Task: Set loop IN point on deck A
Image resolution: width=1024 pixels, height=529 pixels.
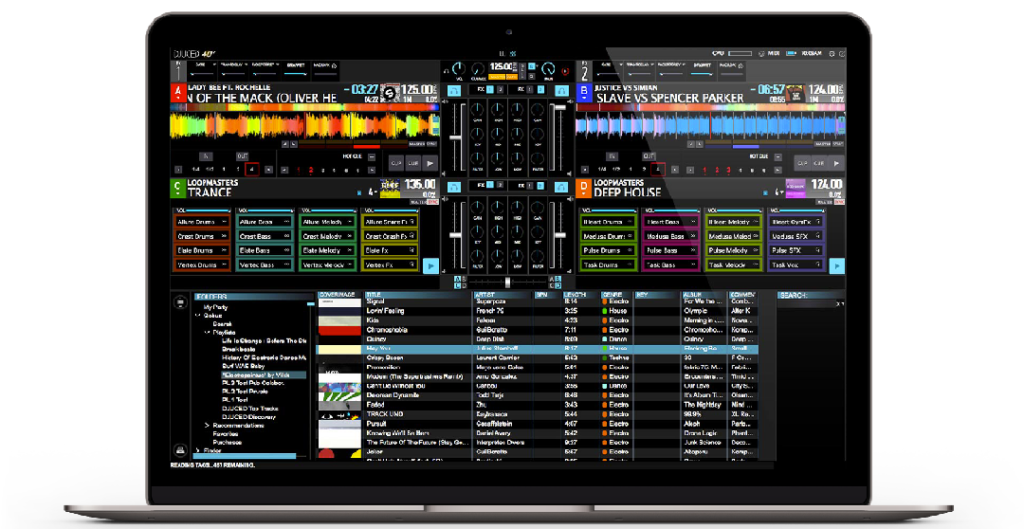Action: tap(205, 157)
